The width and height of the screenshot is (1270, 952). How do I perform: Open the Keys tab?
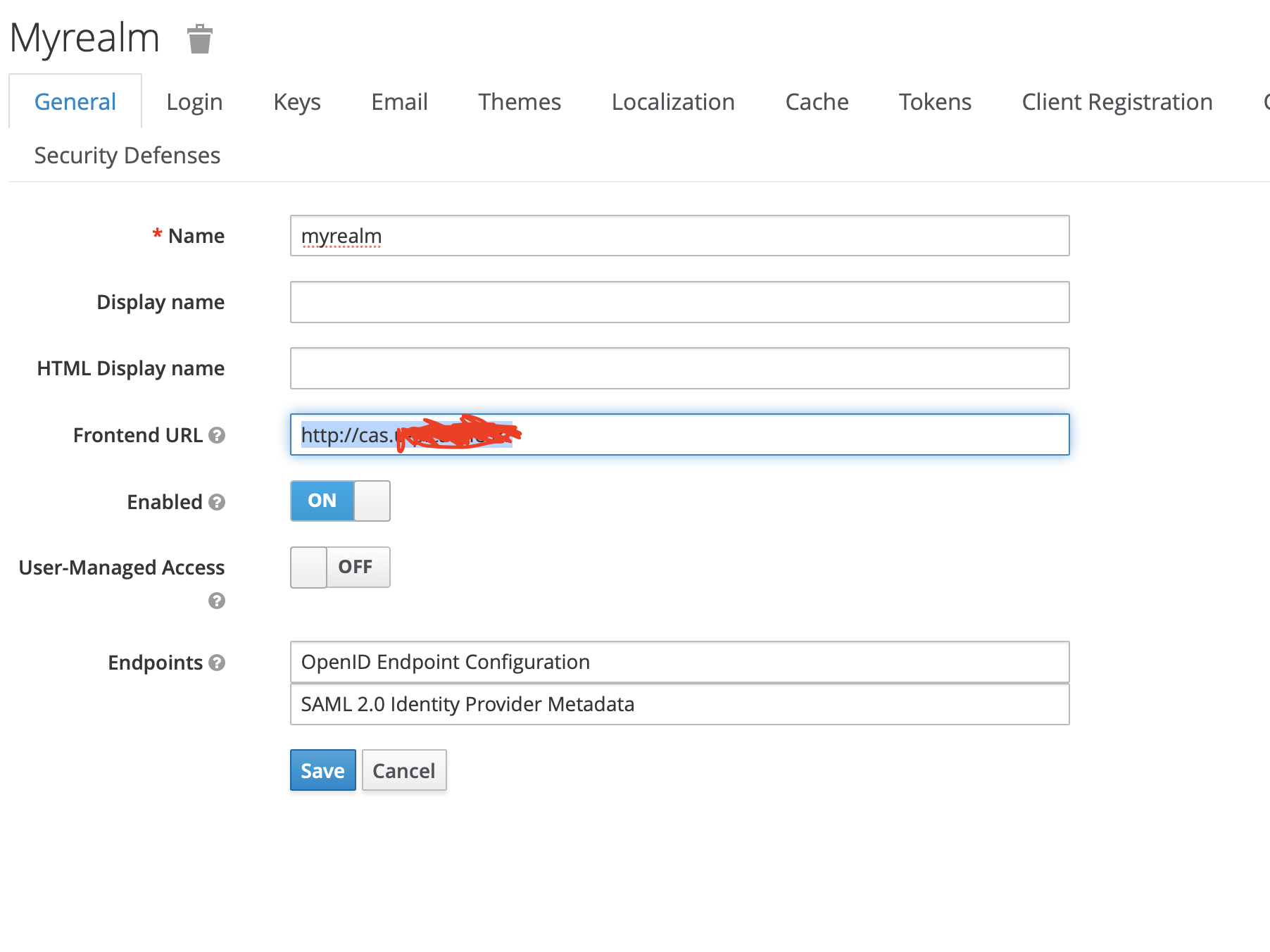296,101
